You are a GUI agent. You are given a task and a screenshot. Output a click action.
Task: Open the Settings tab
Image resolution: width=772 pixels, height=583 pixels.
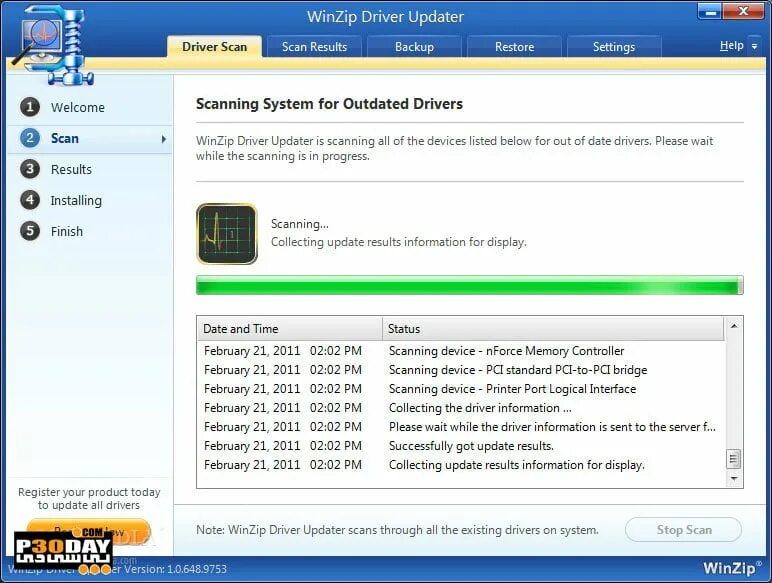click(x=613, y=47)
